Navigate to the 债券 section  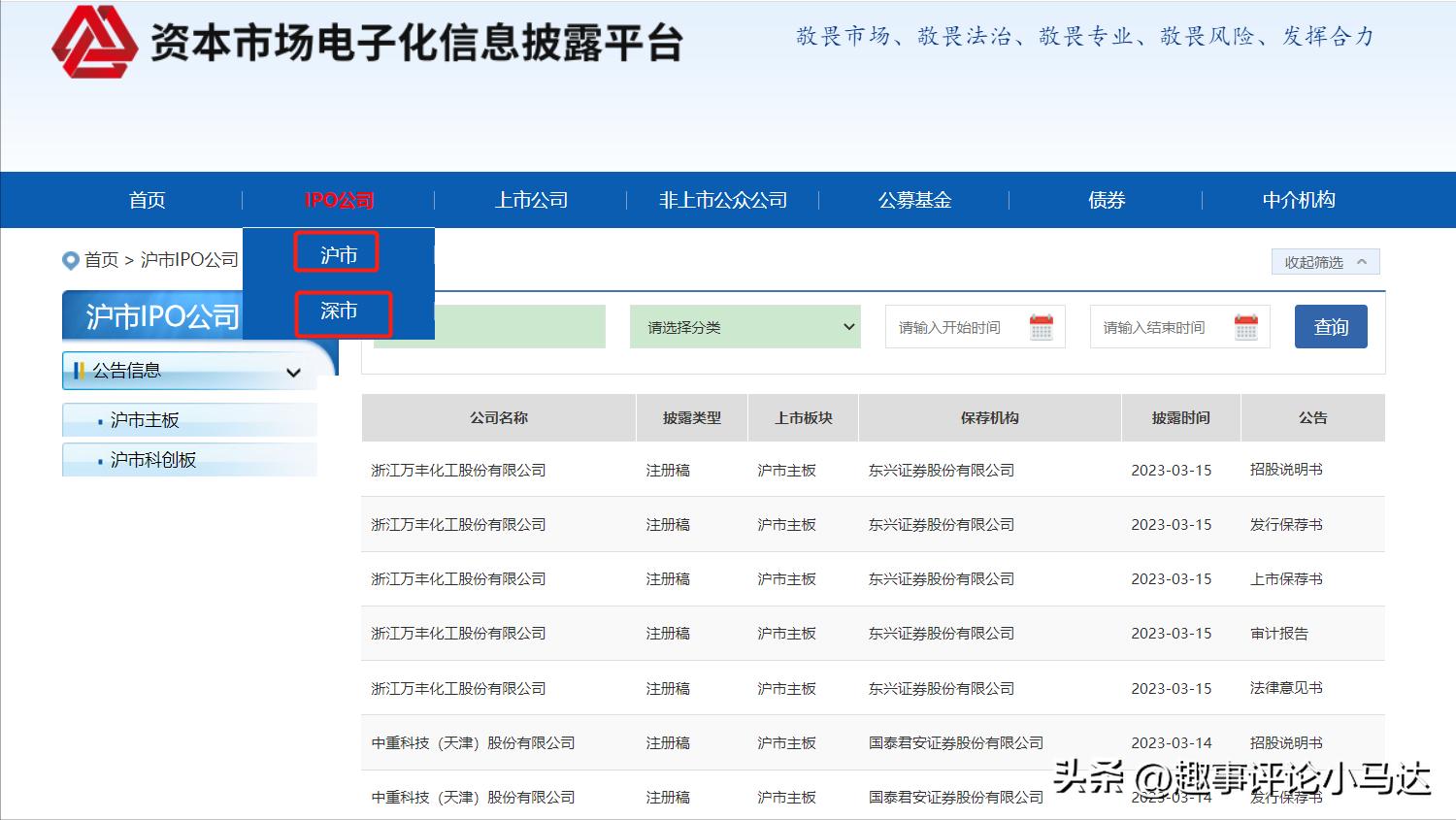(x=1106, y=200)
